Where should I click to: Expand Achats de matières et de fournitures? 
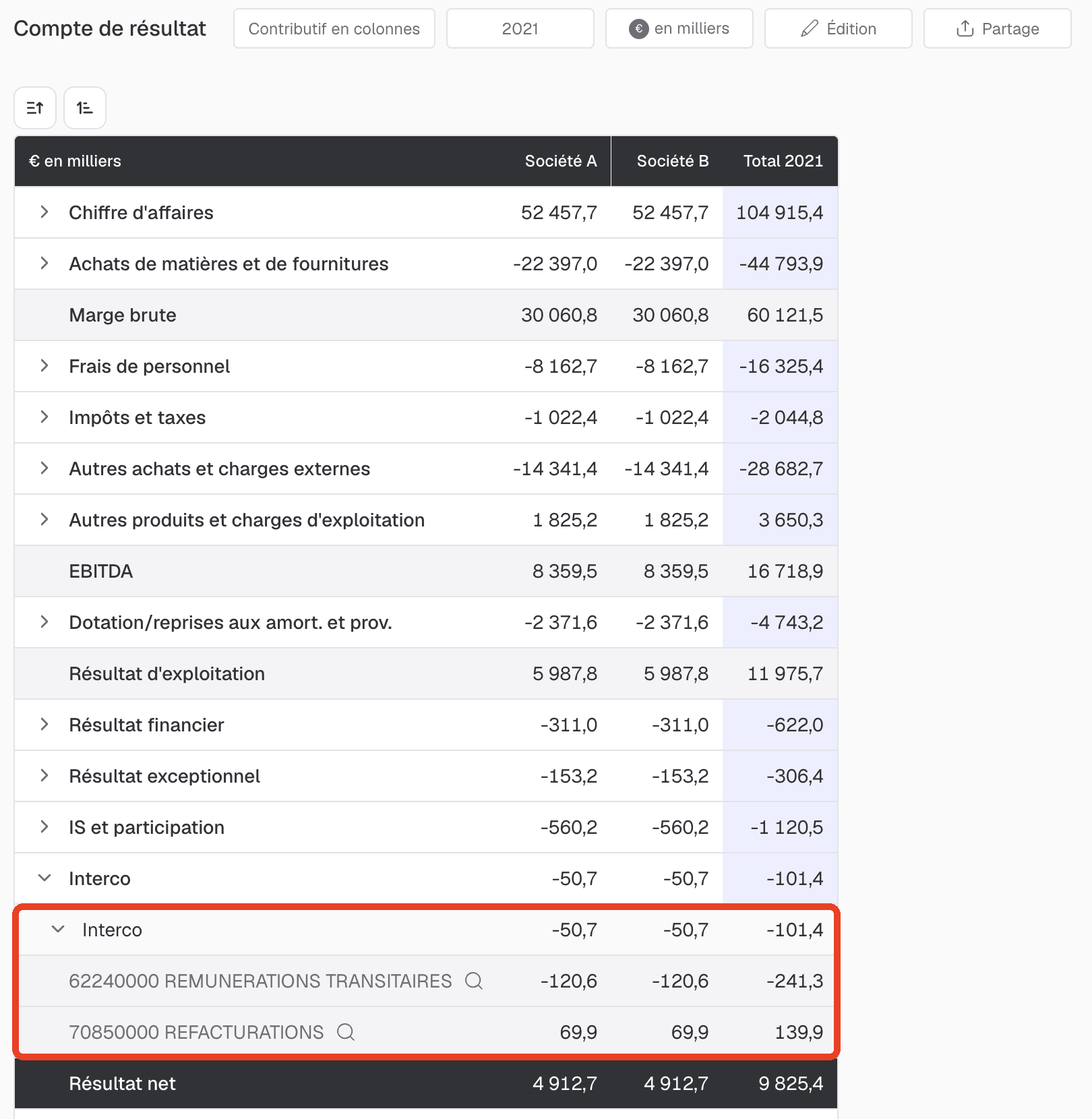coord(44,264)
